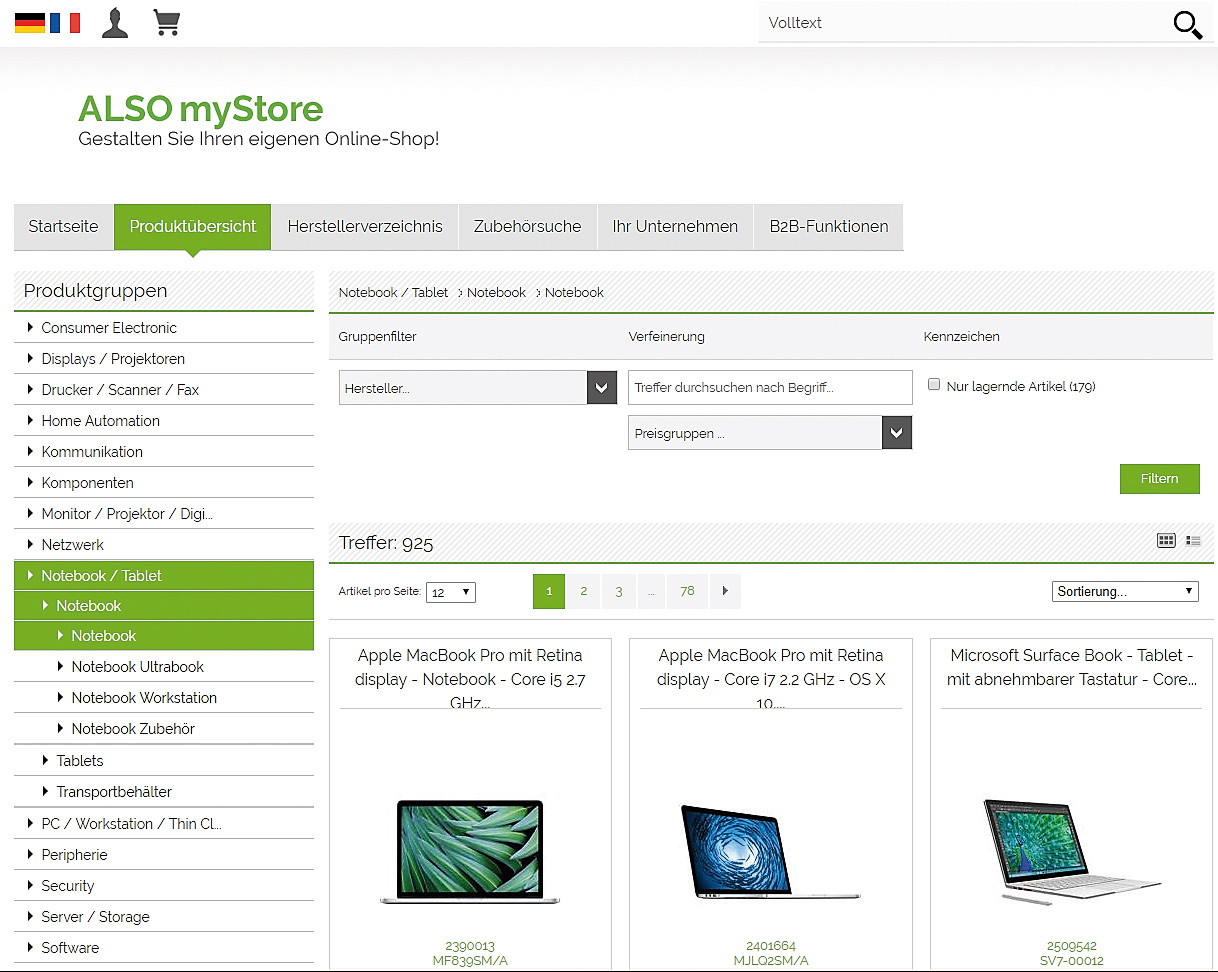Image resolution: width=1218 pixels, height=972 pixels.
Task: Open Transportbehälter category
Action: click(164, 792)
